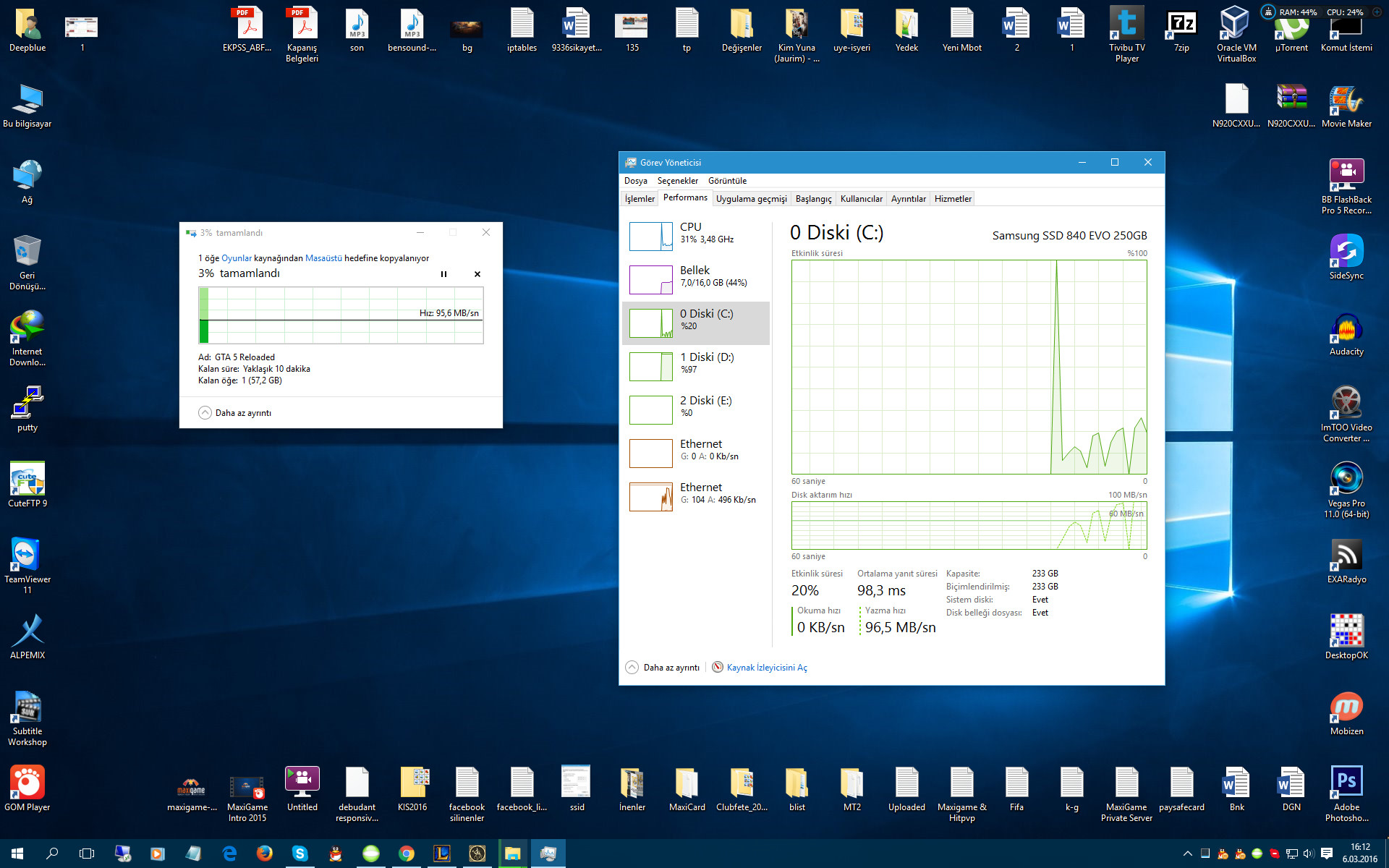1389x868 pixels.
Task: Open Microsoft Edge from taskbar
Action: coord(229,854)
